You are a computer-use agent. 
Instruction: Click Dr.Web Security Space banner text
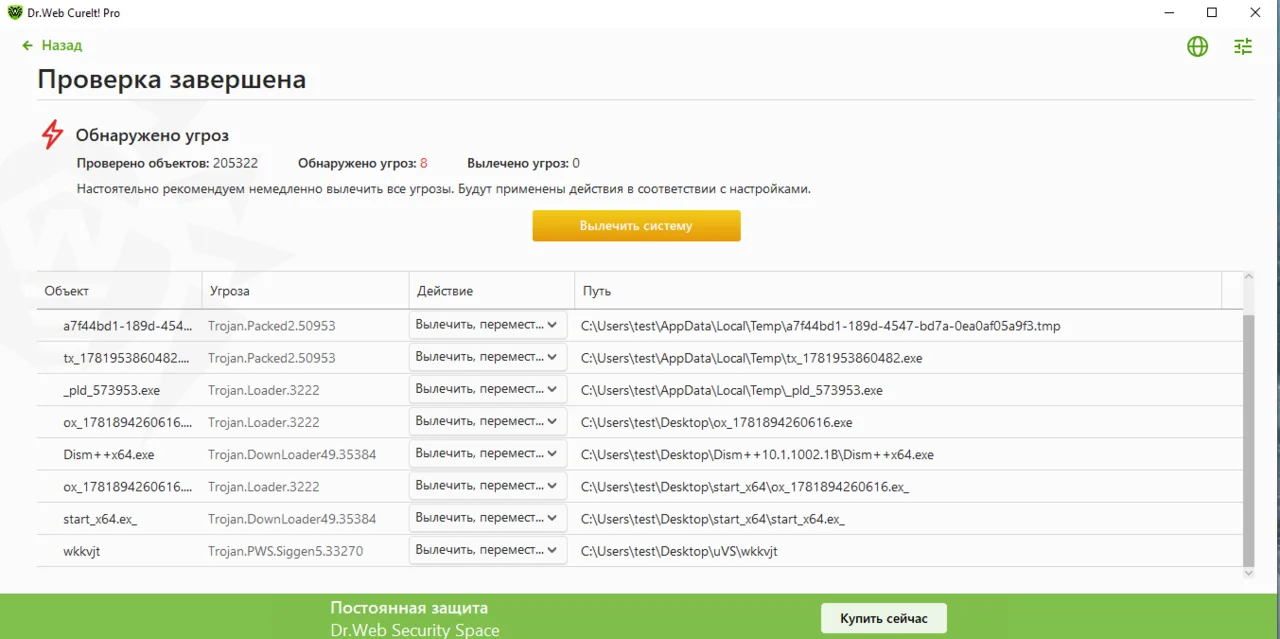tap(415, 630)
